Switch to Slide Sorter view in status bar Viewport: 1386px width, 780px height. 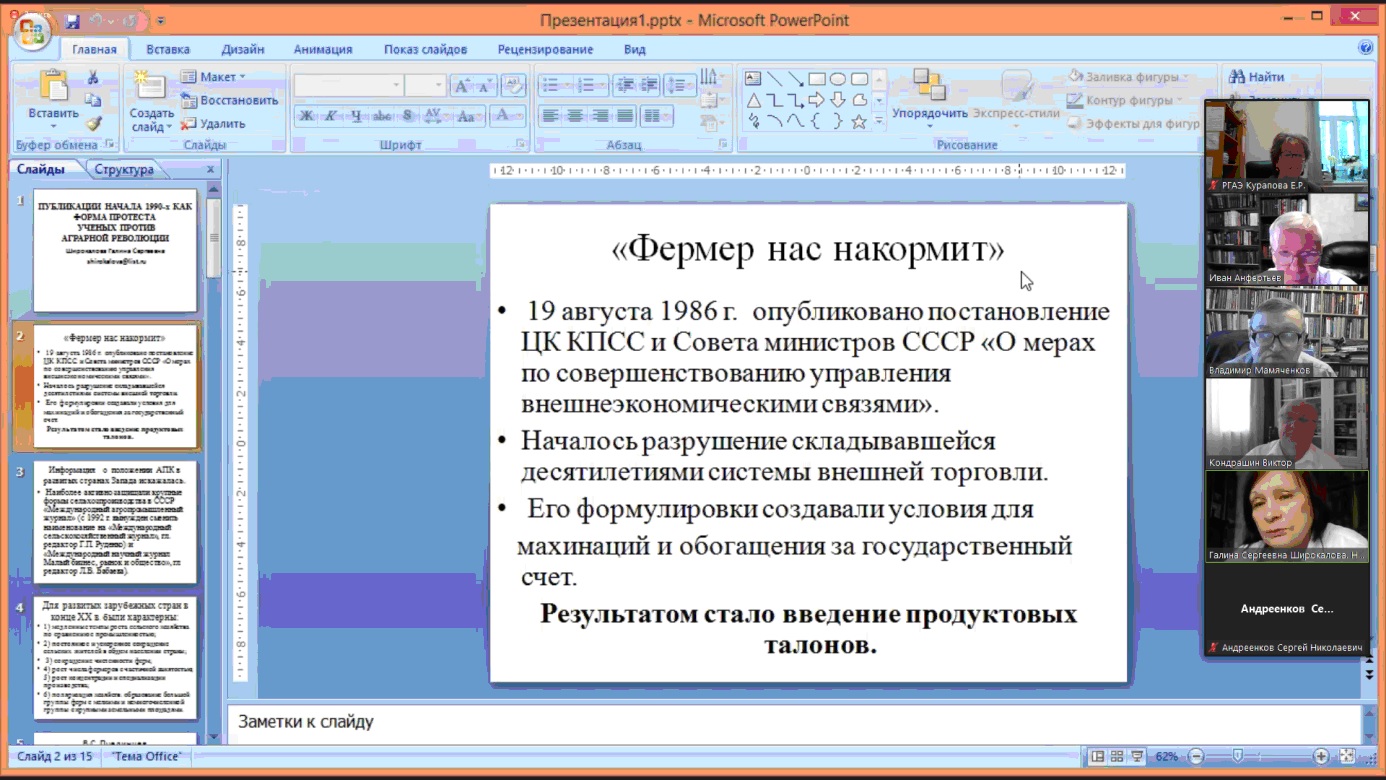tap(1117, 757)
